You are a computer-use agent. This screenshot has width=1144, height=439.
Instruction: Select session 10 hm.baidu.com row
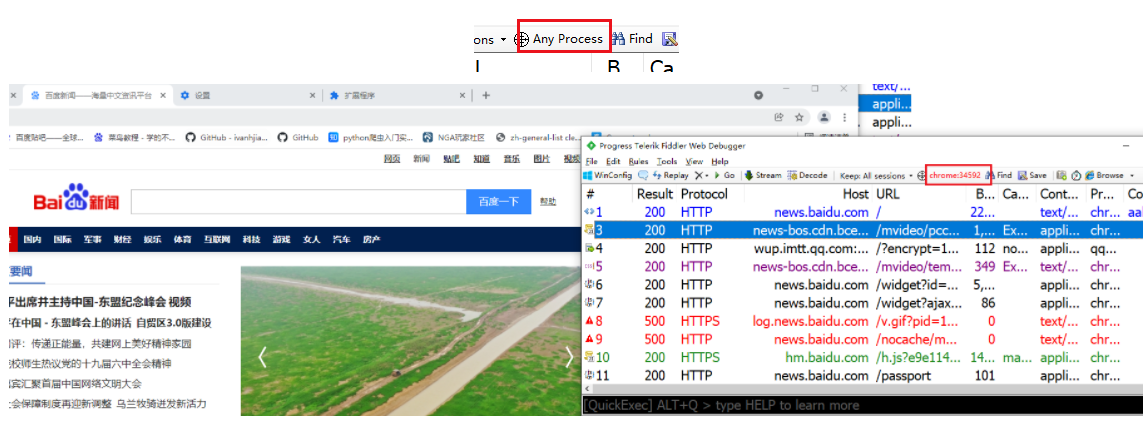tap(862, 357)
